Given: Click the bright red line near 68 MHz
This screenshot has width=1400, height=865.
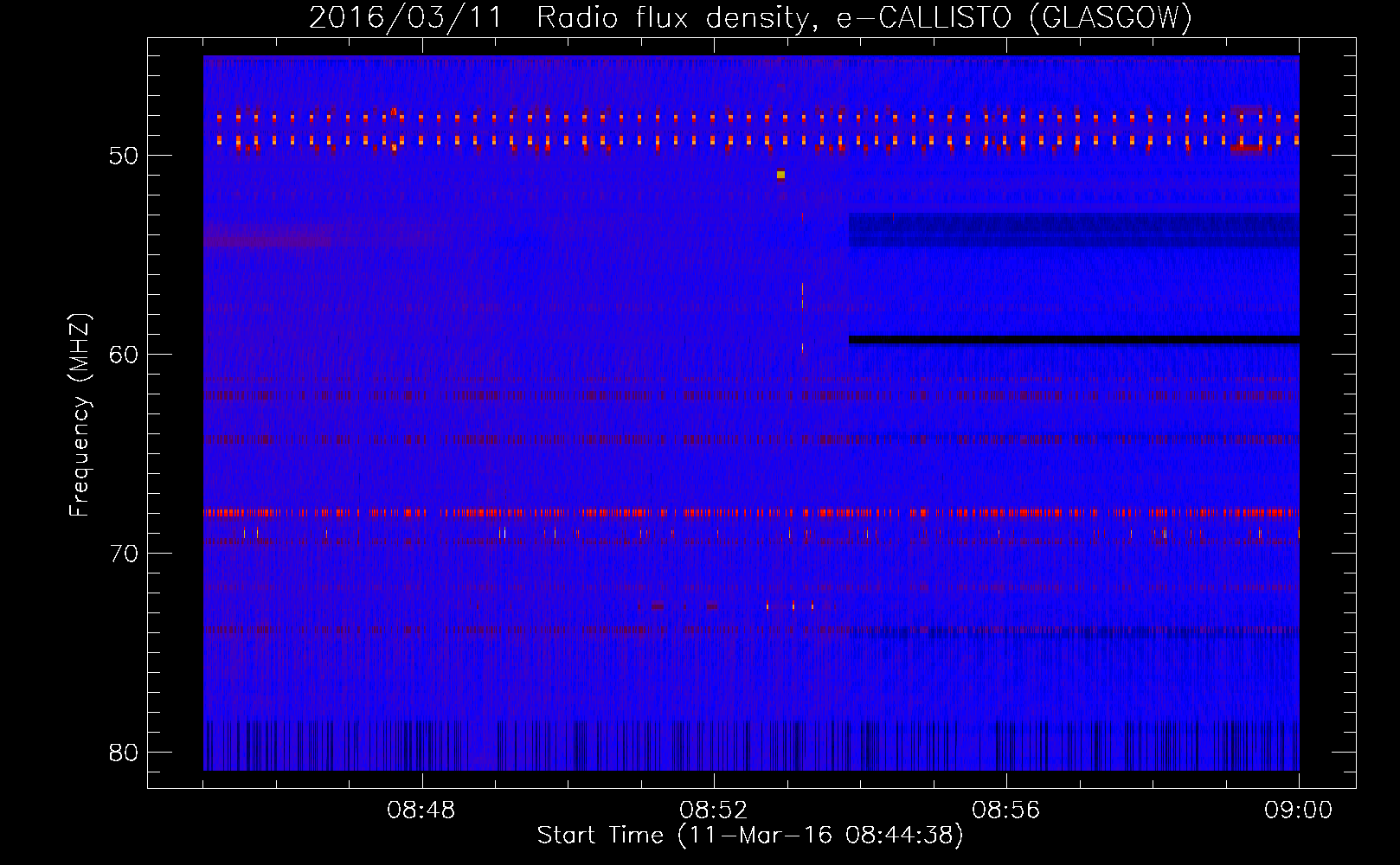Looking at the screenshot, I should (x=751, y=513).
